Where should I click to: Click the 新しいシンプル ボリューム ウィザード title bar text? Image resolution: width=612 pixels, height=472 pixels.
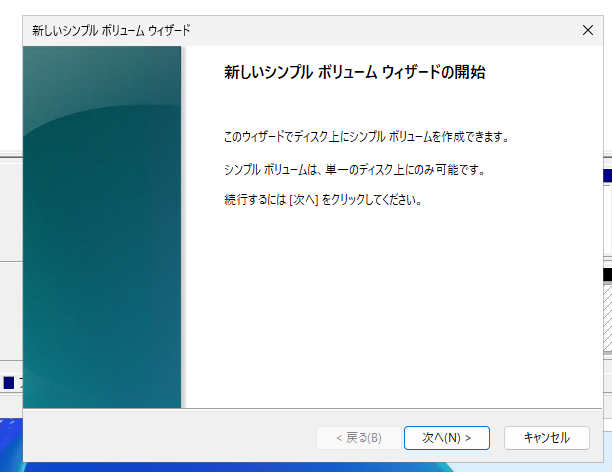[x=111, y=31]
